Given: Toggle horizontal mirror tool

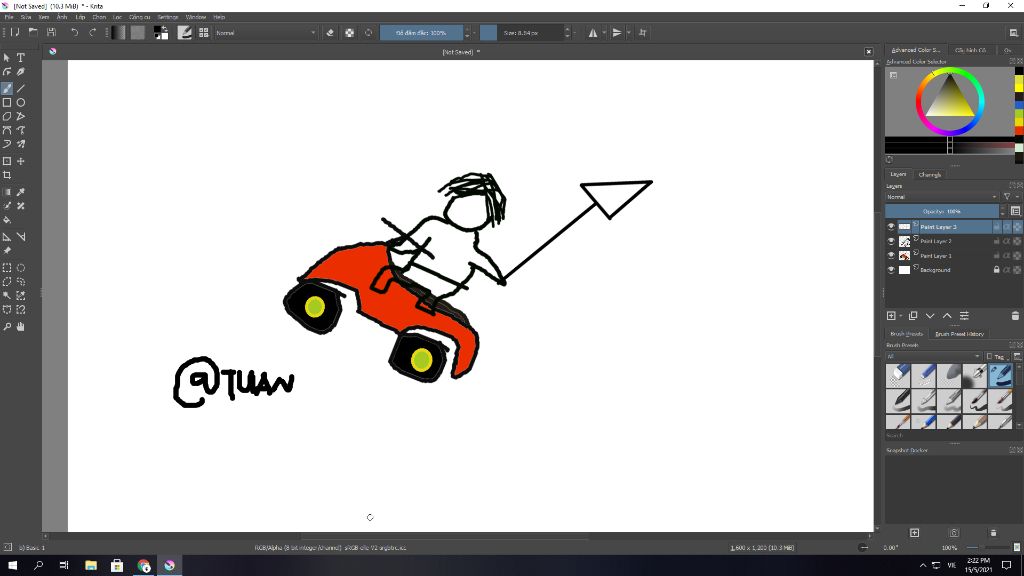Looking at the screenshot, I should [593, 33].
